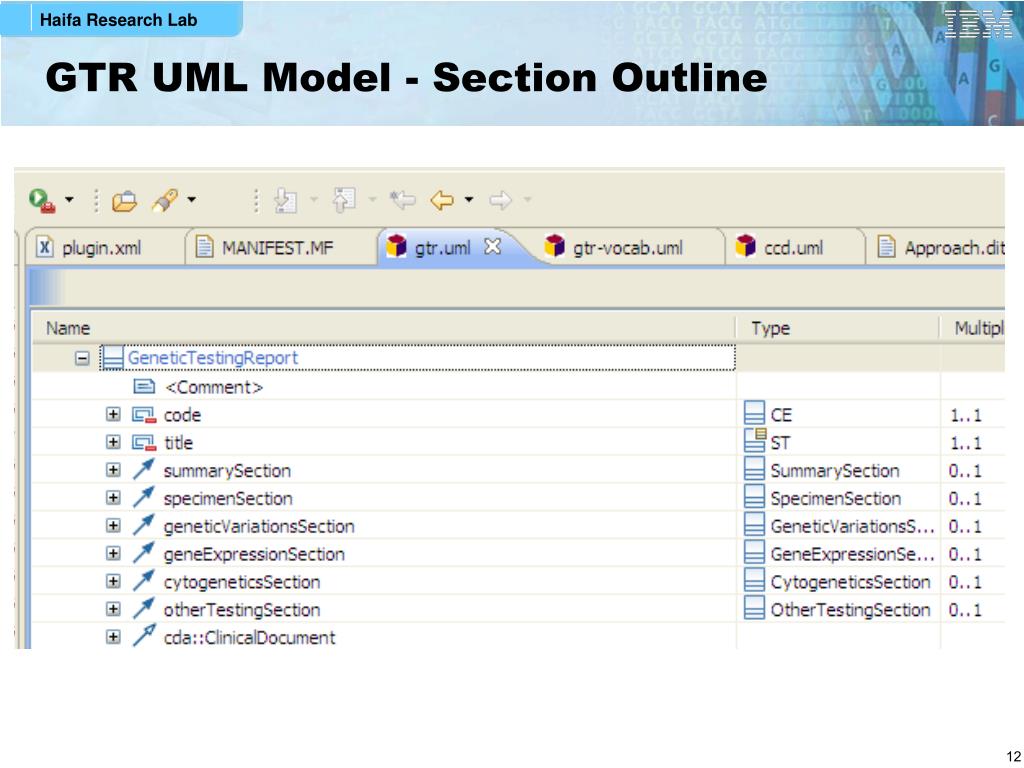Image resolution: width=1024 pixels, height=768 pixels.
Task: Switch to the plugin.xml tab
Action: click(104, 248)
